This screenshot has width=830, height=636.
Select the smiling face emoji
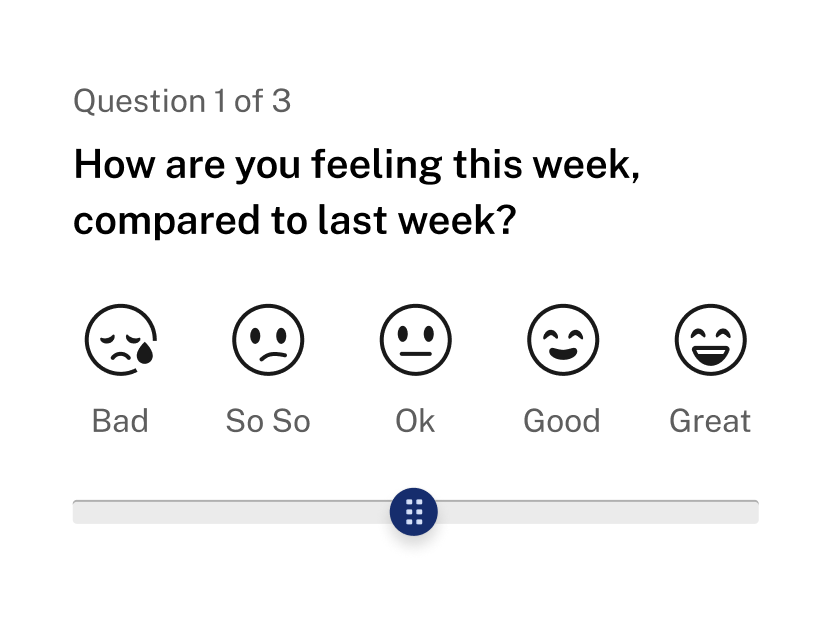tap(563, 340)
